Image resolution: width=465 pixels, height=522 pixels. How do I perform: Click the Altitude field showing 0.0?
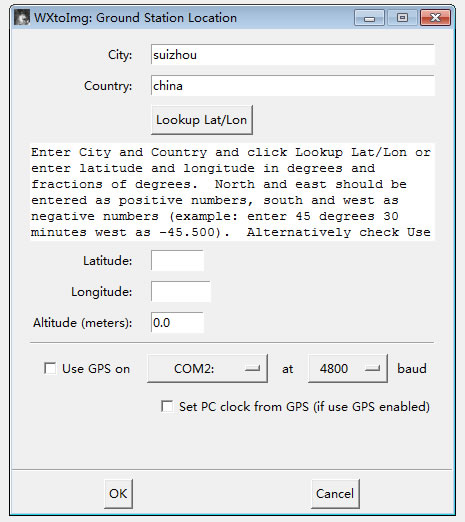pyautogui.click(x=177, y=323)
